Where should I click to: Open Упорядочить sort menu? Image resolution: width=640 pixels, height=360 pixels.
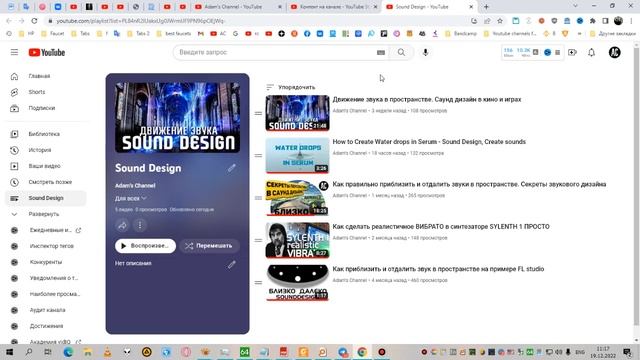coord(291,87)
